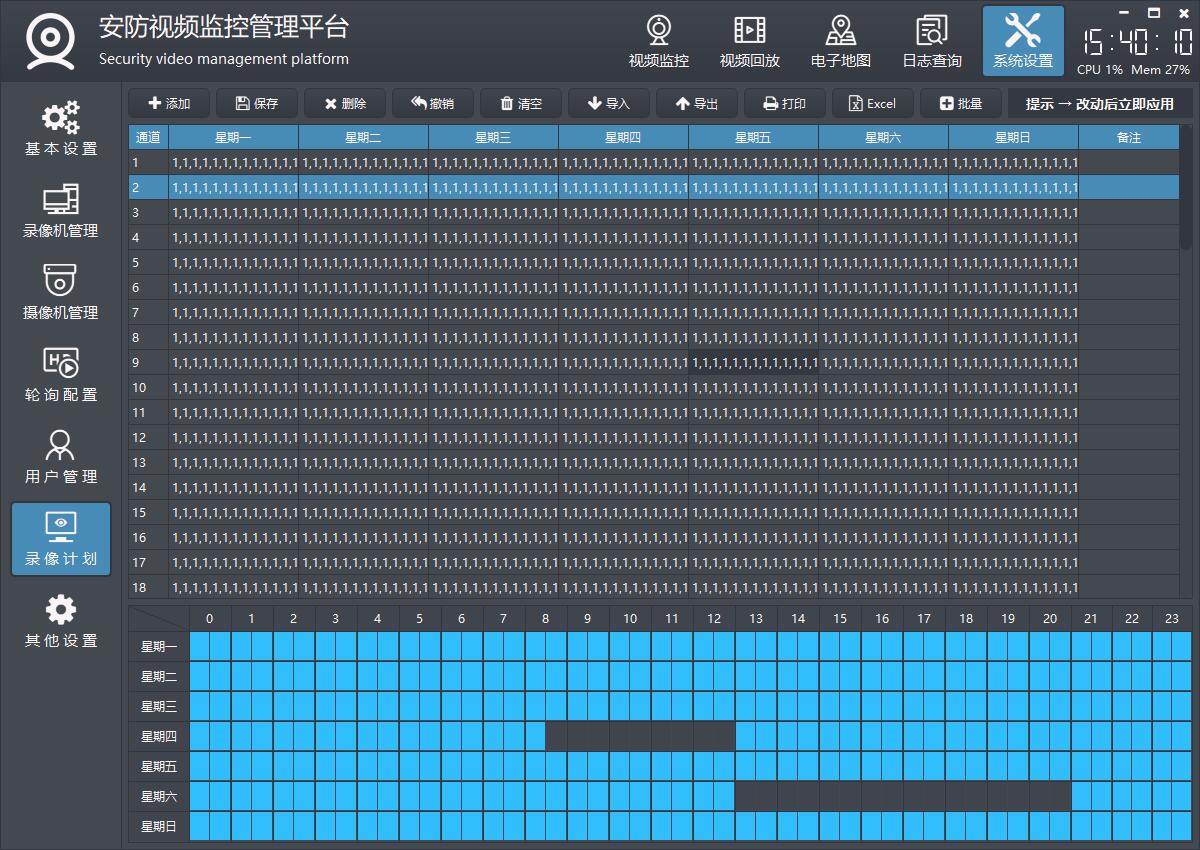The width and height of the screenshot is (1200, 850).
Task: Go to 摄像机管理 camera management
Action: tap(61, 293)
